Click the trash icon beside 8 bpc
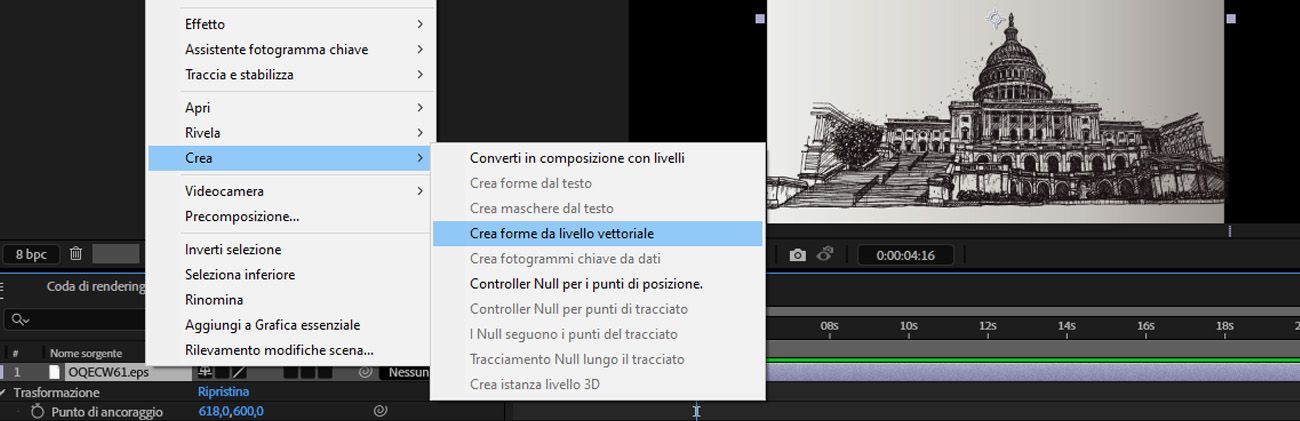This screenshot has height=421, width=1300. (x=76, y=254)
